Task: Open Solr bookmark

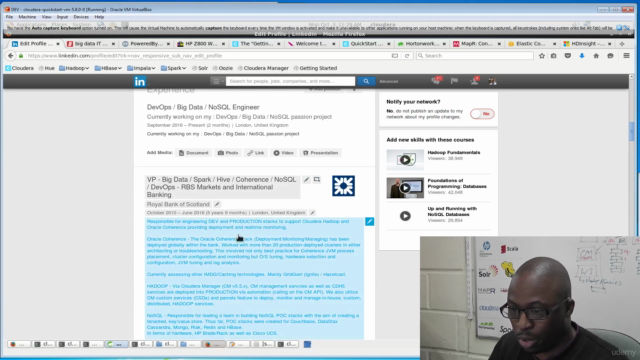Action: coord(200,68)
